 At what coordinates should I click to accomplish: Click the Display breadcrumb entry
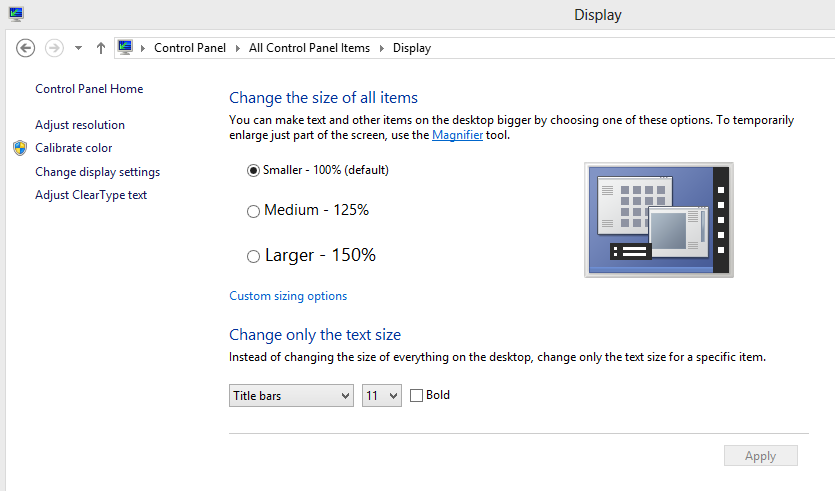(x=412, y=48)
